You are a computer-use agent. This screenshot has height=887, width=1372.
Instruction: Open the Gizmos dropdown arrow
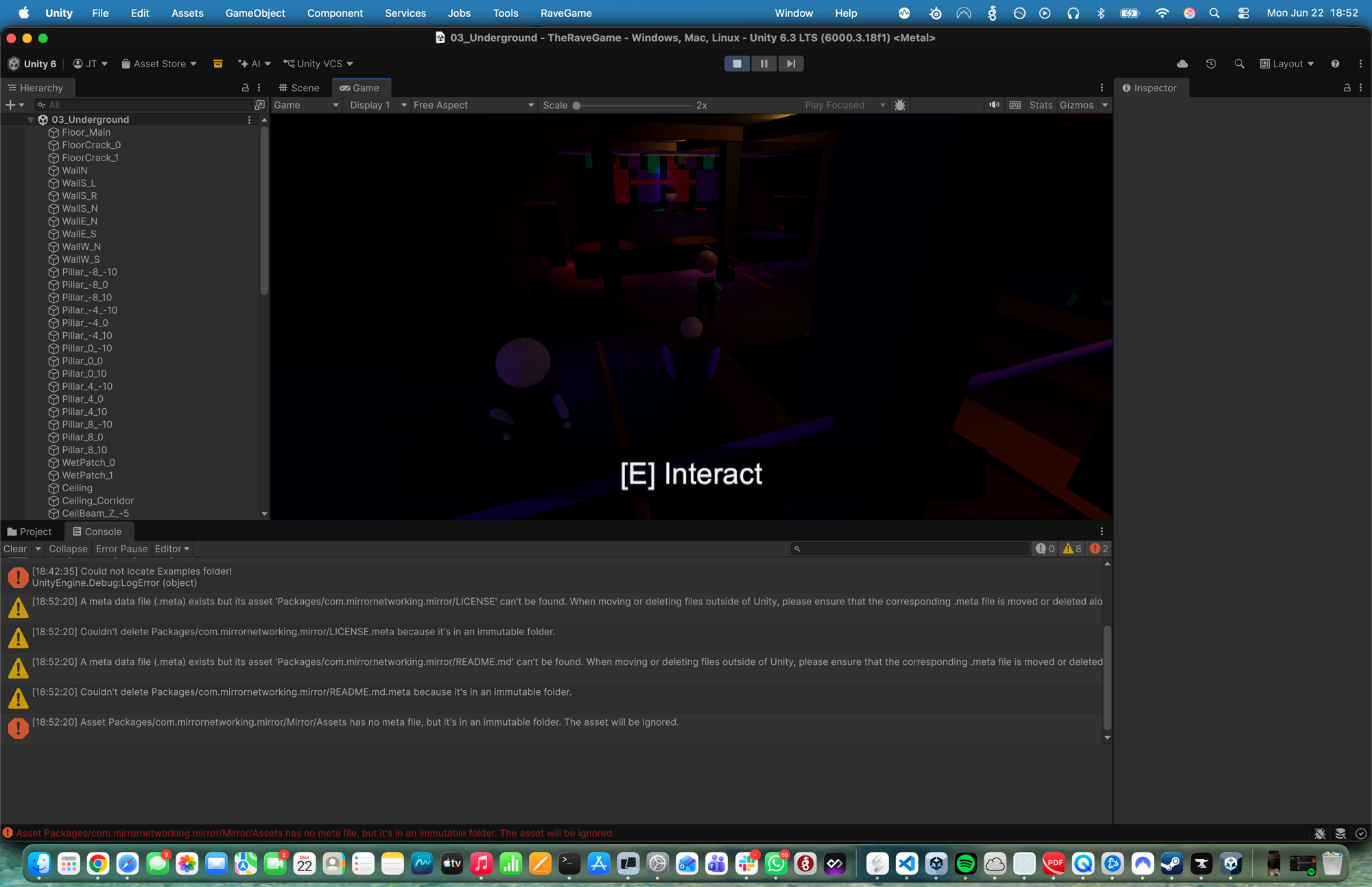pos(1104,105)
